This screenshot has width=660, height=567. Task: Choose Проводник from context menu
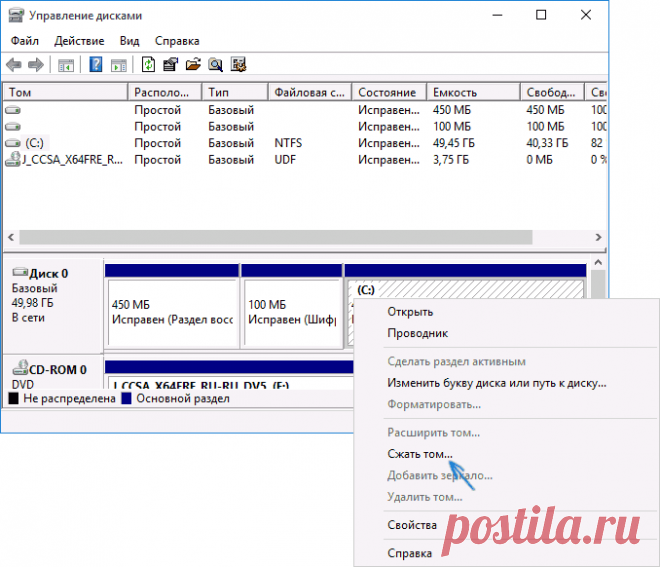click(418, 333)
